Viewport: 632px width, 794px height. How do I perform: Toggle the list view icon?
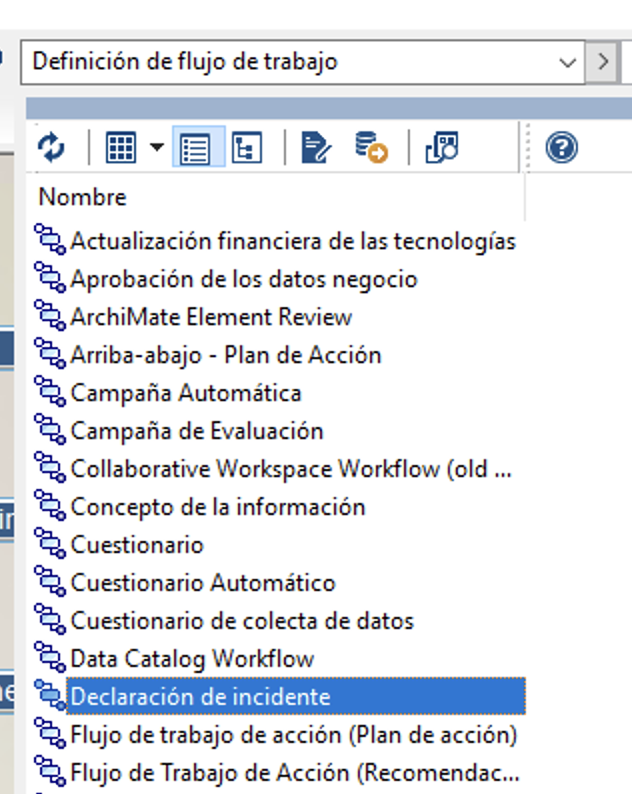[199, 147]
